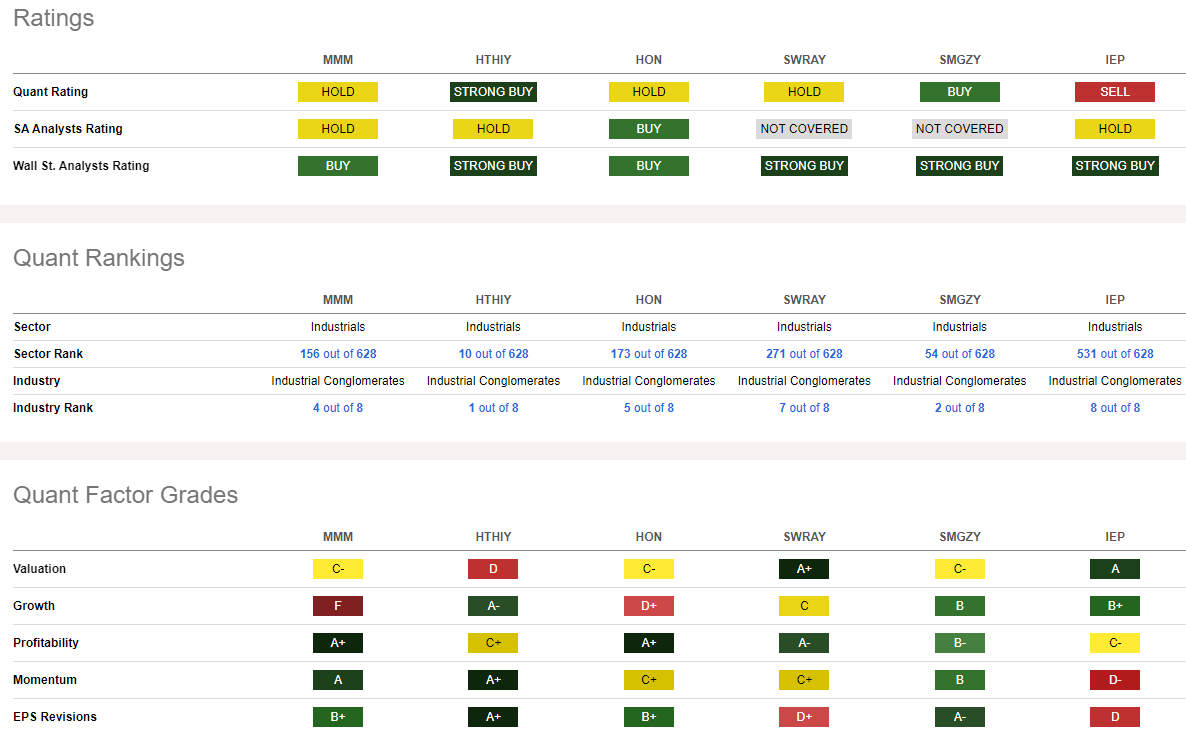Click HTHIY's Quant Rating Strong Buy badge
This screenshot has width=1186, height=743.
coord(493,92)
